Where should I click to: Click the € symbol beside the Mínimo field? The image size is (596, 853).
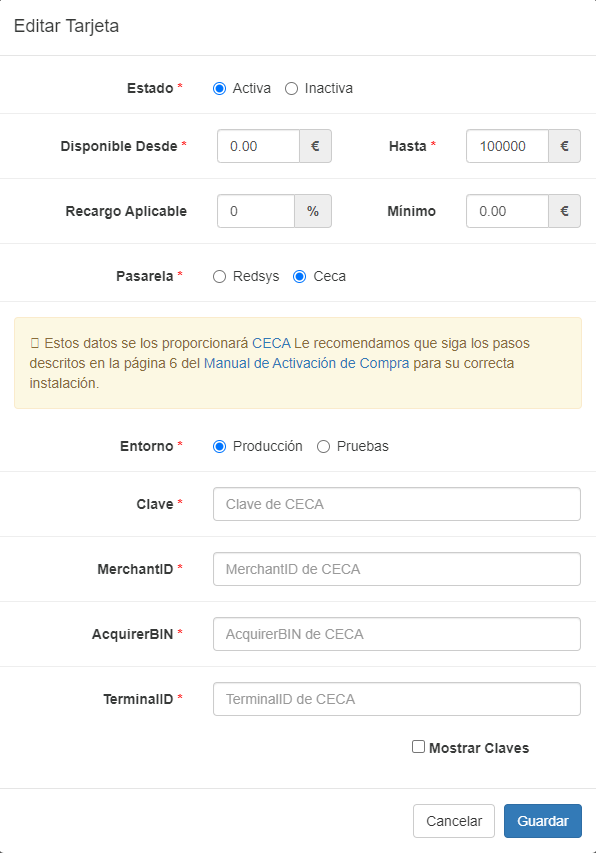tap(565, 211)
